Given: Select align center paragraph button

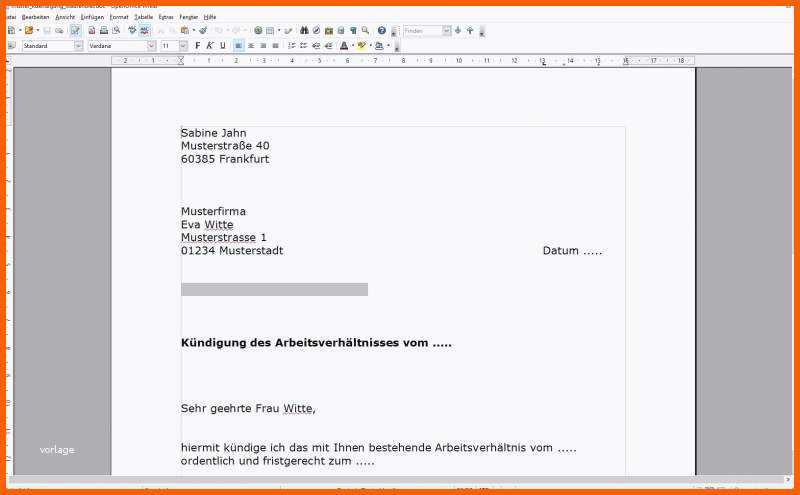Looking at the screenshot, I should click(251, 46).
